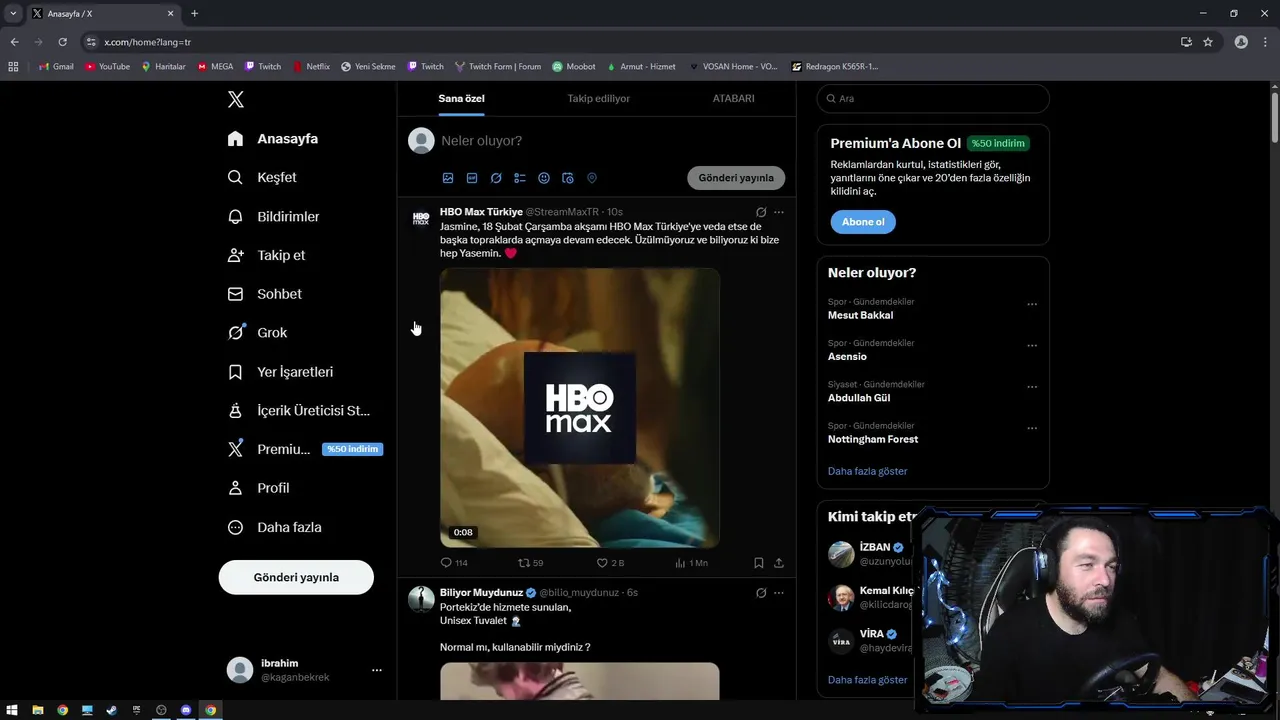This screenshot has width=1280, height=720.
Task: Switch to Takip ediliyor tab
Action: point(598,98)
